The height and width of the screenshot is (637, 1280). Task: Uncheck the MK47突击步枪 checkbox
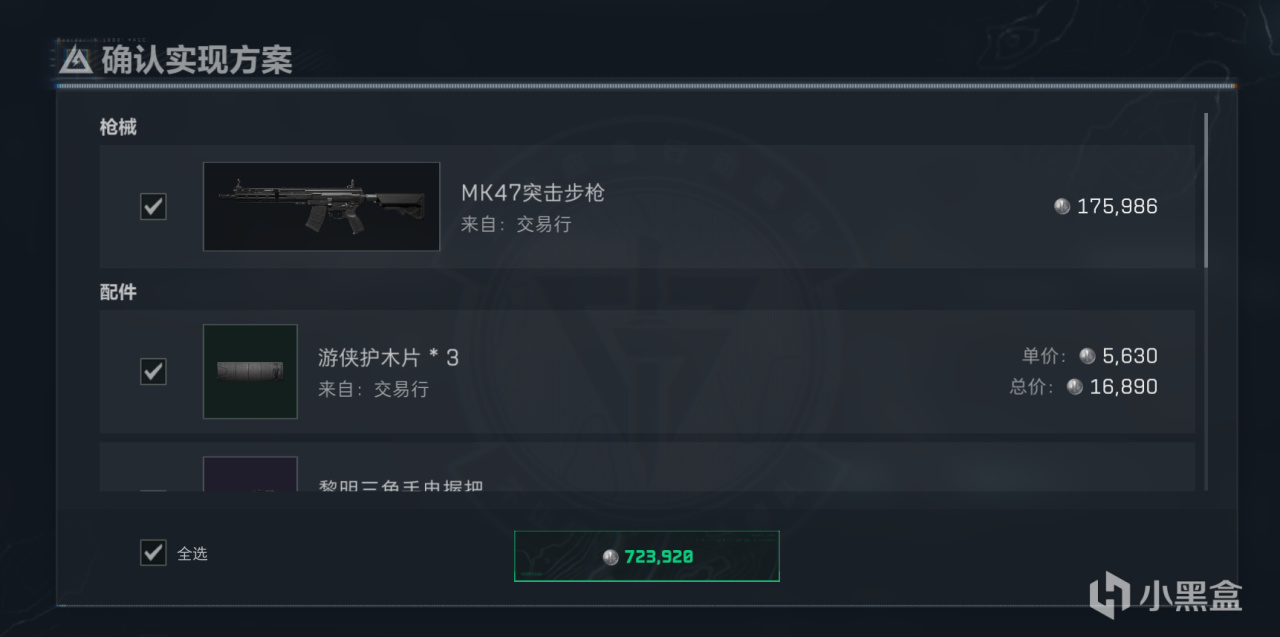pos(153,207)
